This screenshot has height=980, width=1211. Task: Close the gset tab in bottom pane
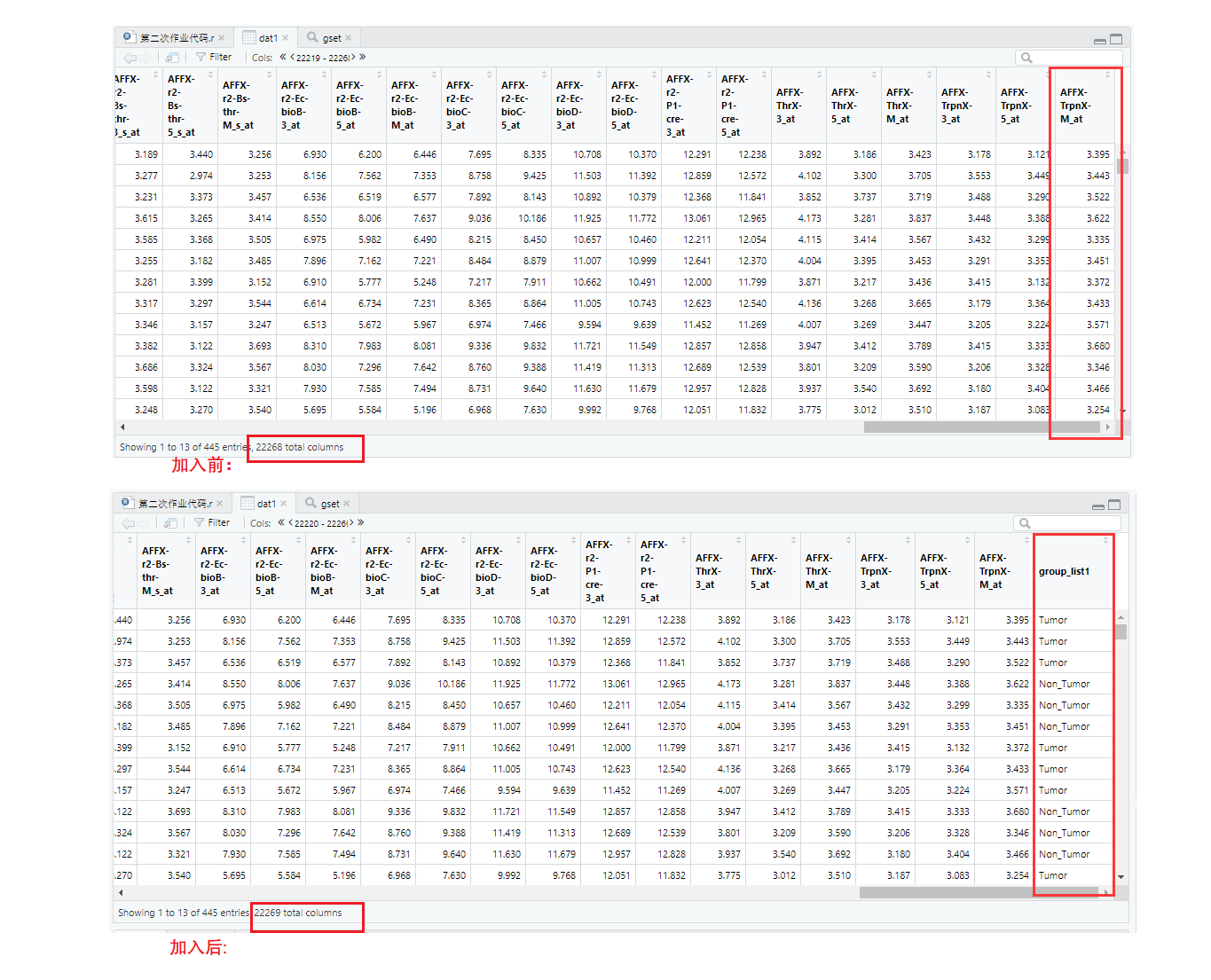click(x=347, y=504)
